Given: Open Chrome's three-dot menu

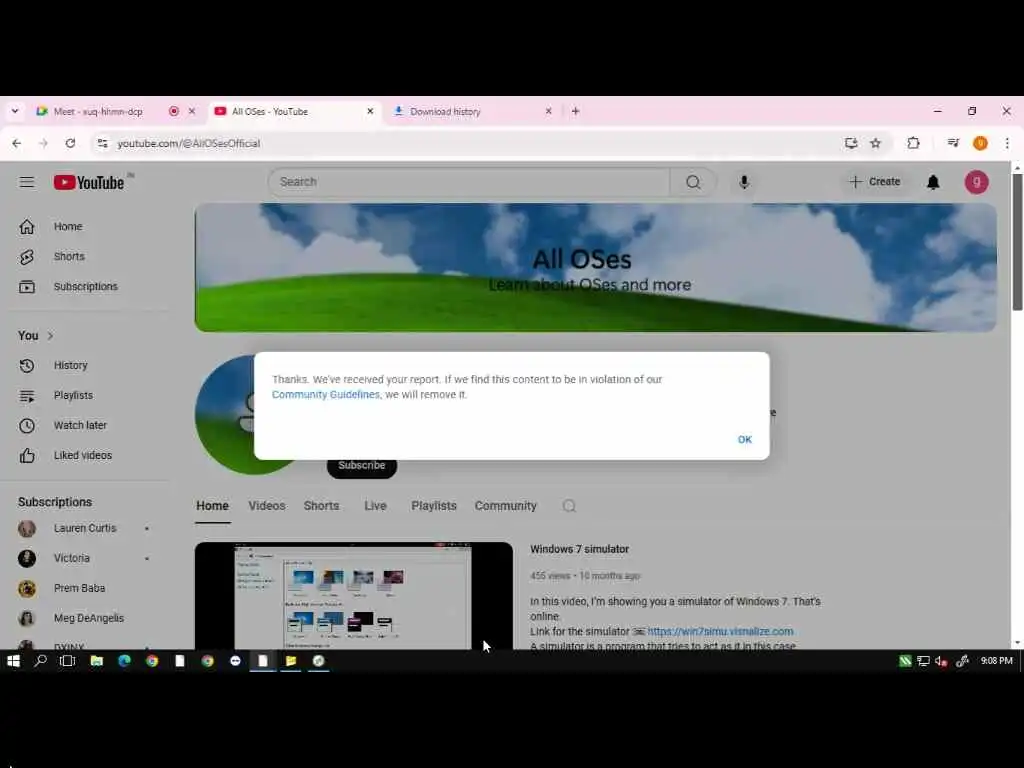Looking at the screenshot, I should point(1007,143).
